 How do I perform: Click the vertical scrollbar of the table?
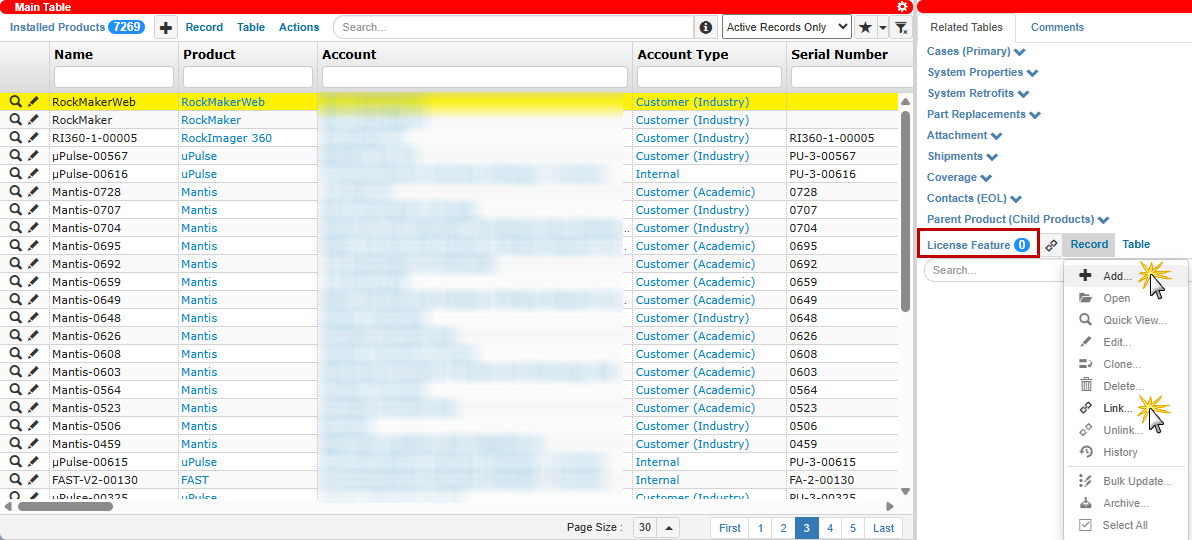click(905, 212)
